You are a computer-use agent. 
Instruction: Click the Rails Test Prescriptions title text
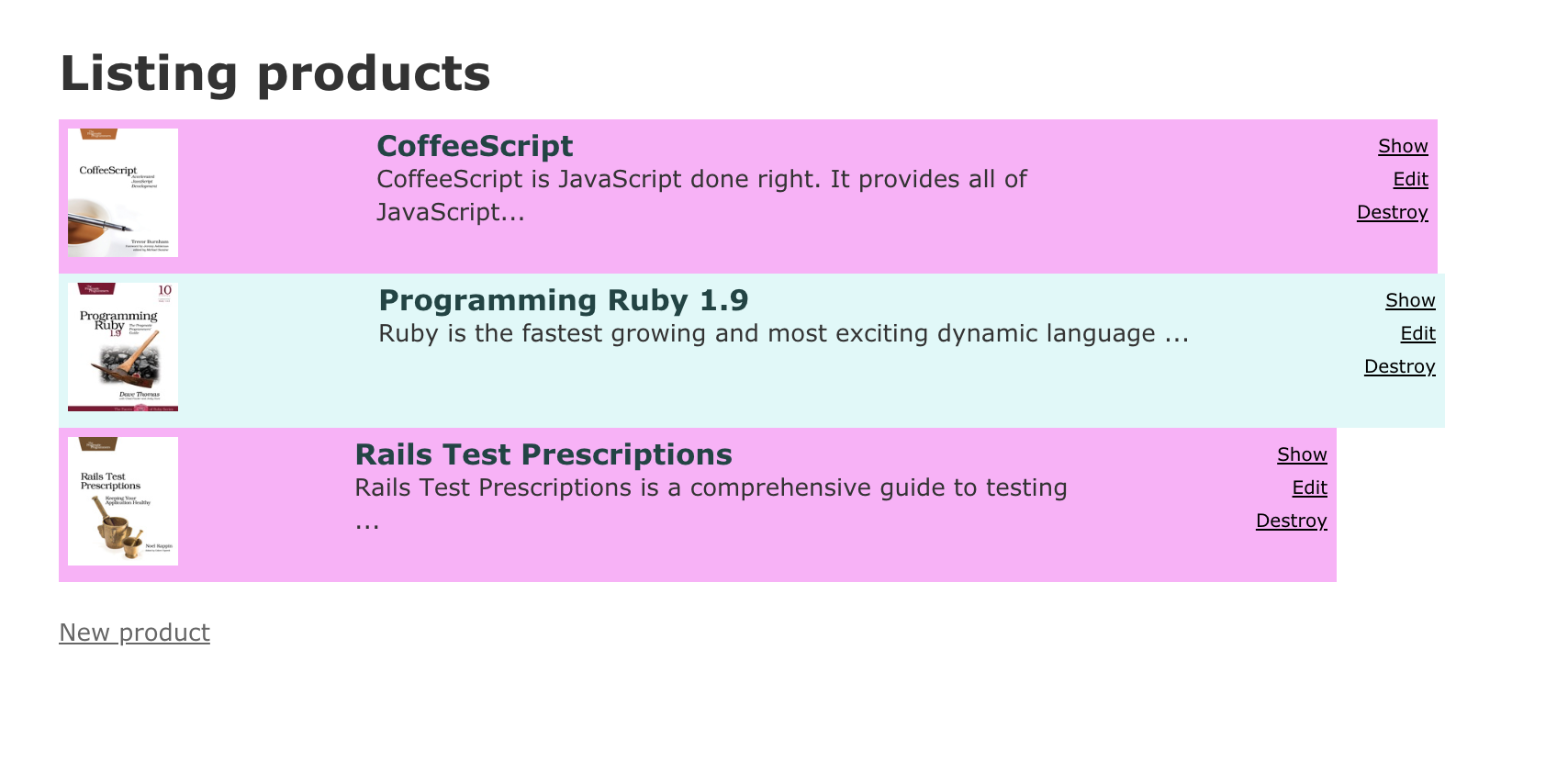[x=543, y=455]
